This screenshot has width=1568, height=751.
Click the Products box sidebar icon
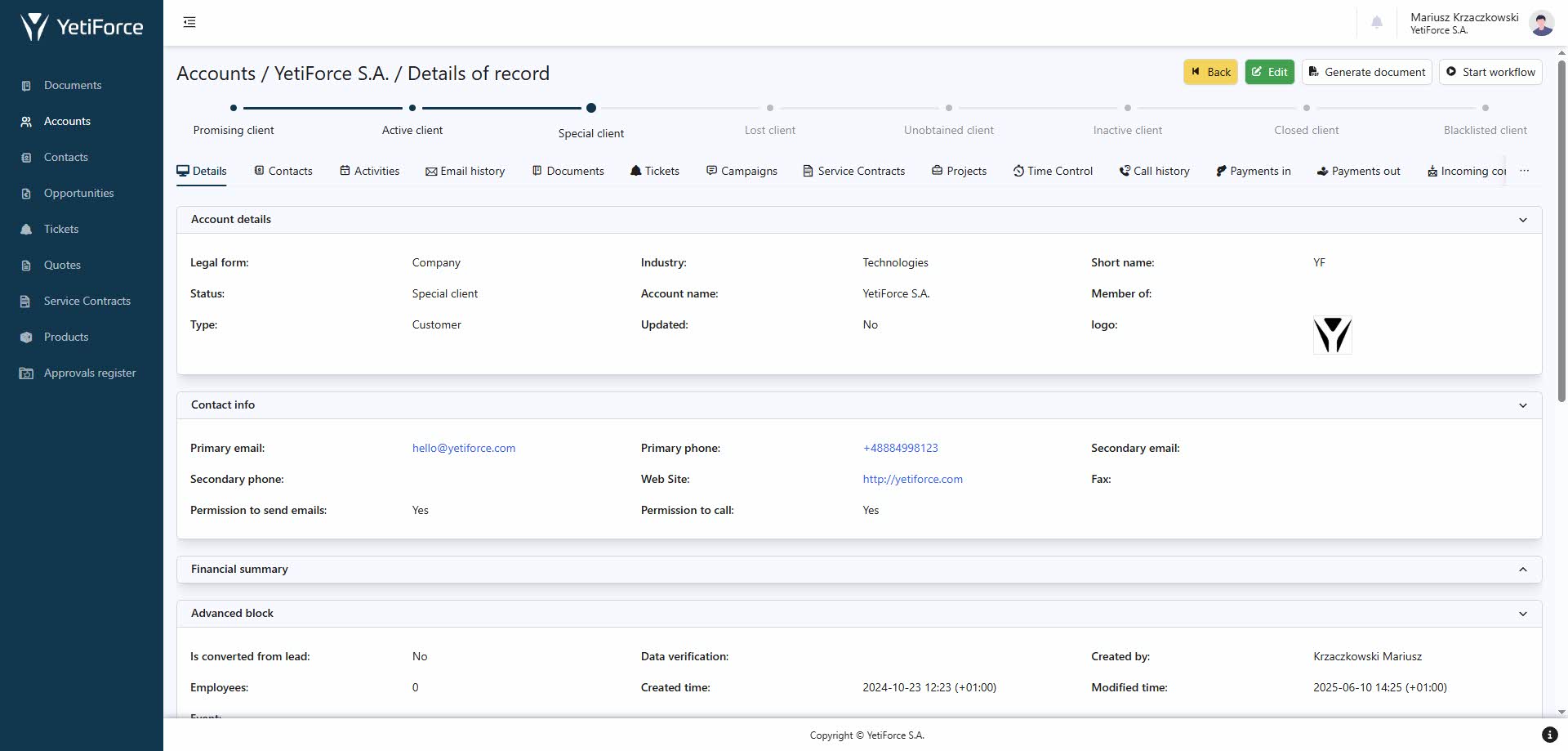click(26, 338)
